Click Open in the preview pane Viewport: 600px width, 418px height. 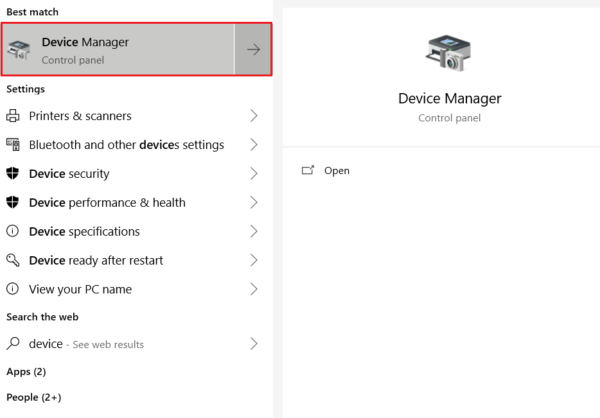coord(337,171)
